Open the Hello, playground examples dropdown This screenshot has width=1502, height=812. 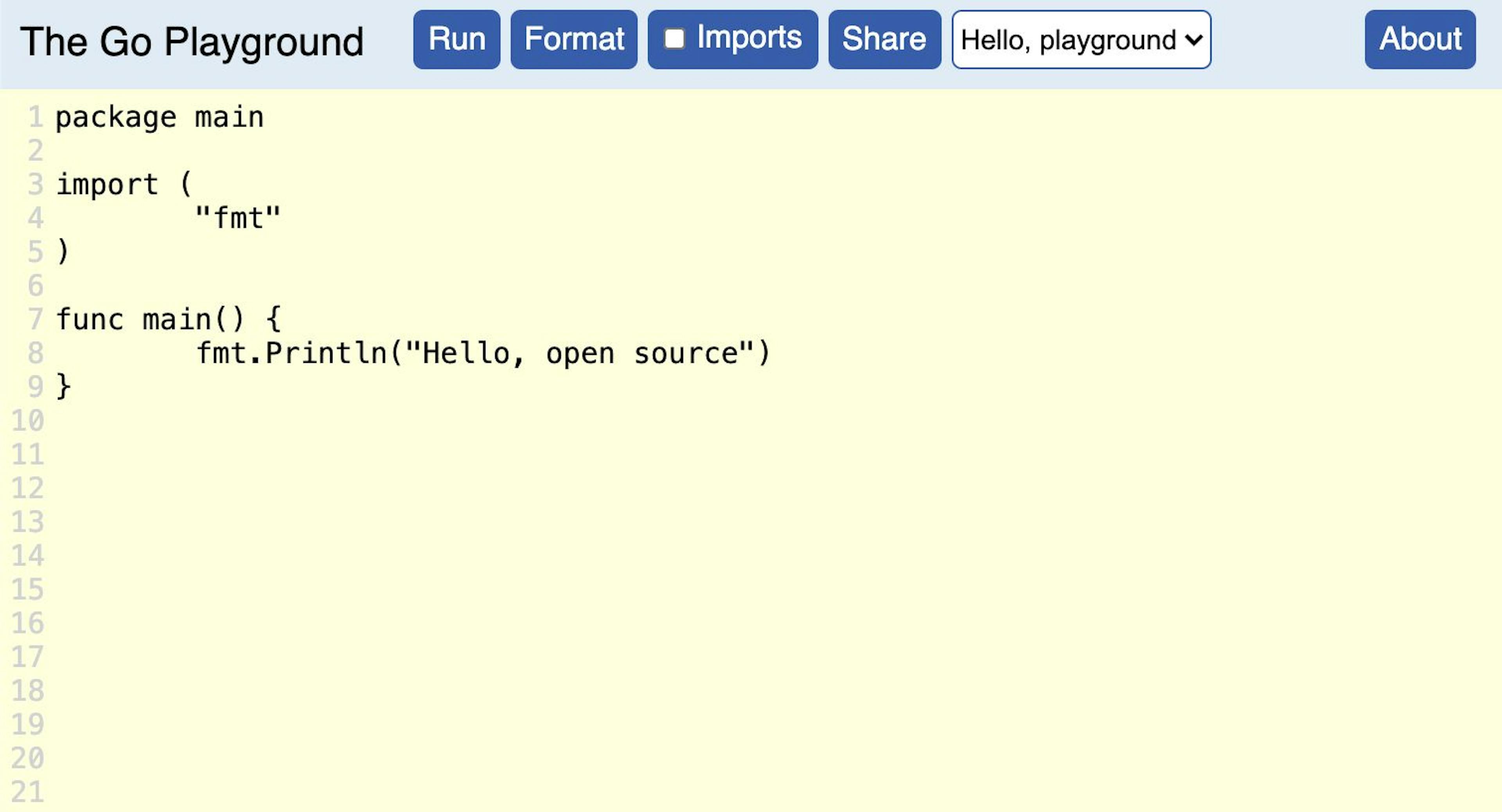coord(1081,39)
